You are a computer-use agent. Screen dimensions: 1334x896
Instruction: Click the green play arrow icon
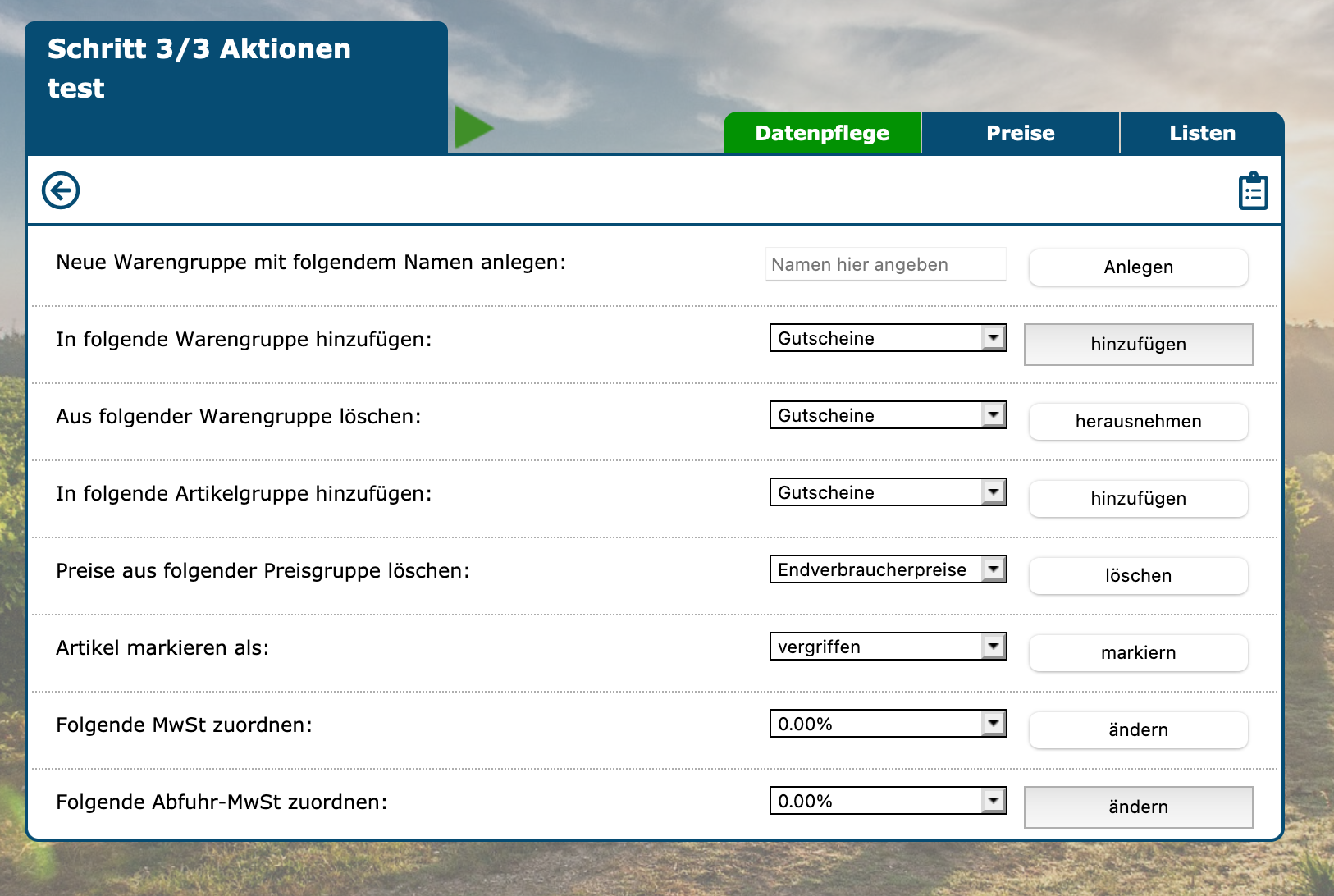pyautogui.click(x=473, y=128)
